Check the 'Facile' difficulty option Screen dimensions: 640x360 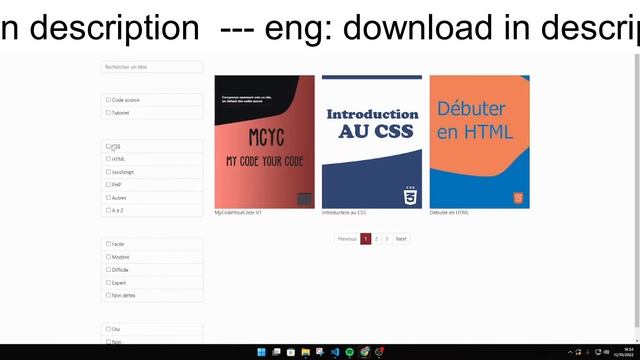click(108, 244)
